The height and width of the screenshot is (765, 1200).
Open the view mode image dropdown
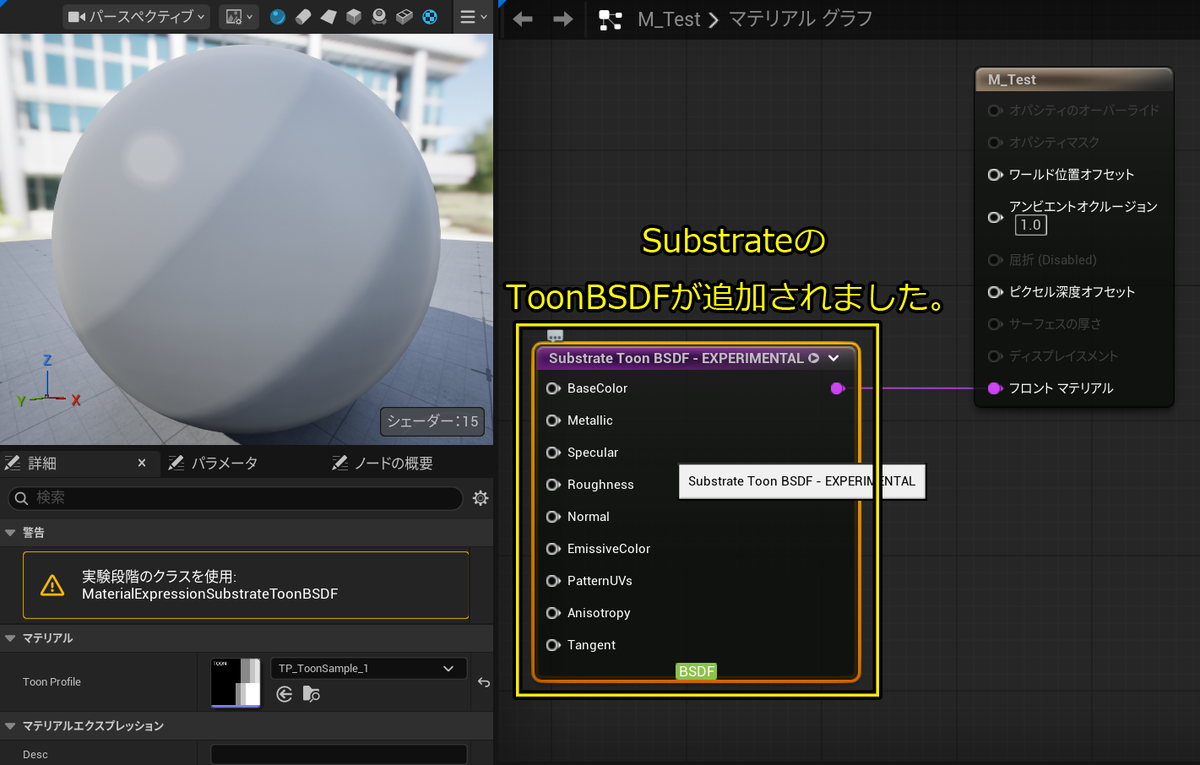pos(238,17)
